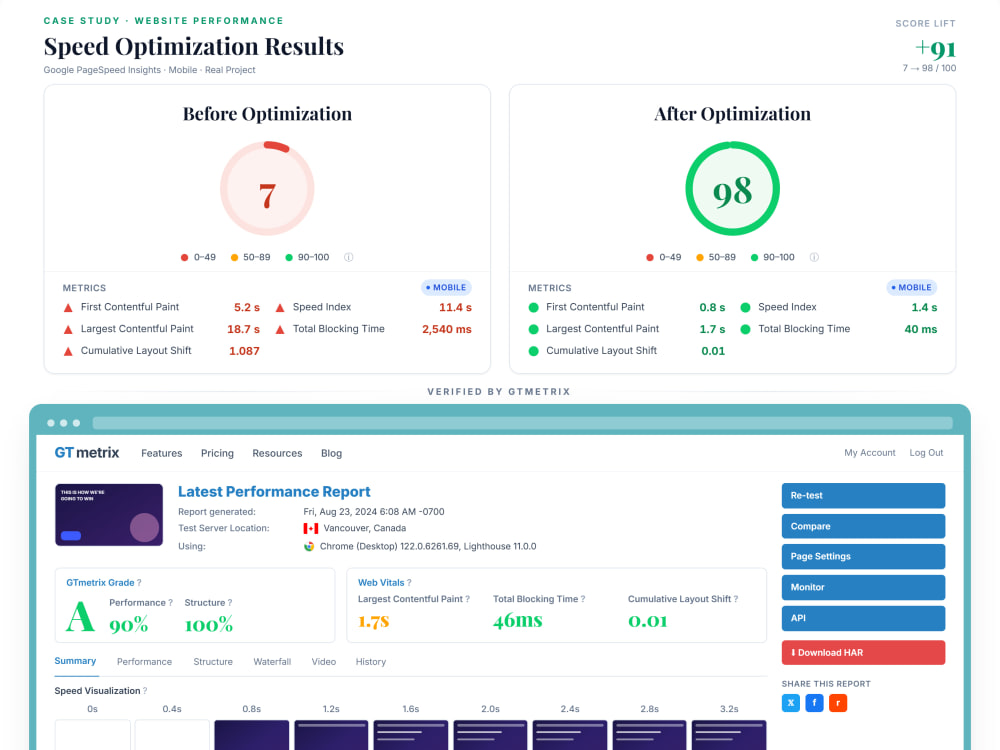1000x750 pixels.
Task: Open Features in GTmetrix navigation
Action: (x=161, y=453)
